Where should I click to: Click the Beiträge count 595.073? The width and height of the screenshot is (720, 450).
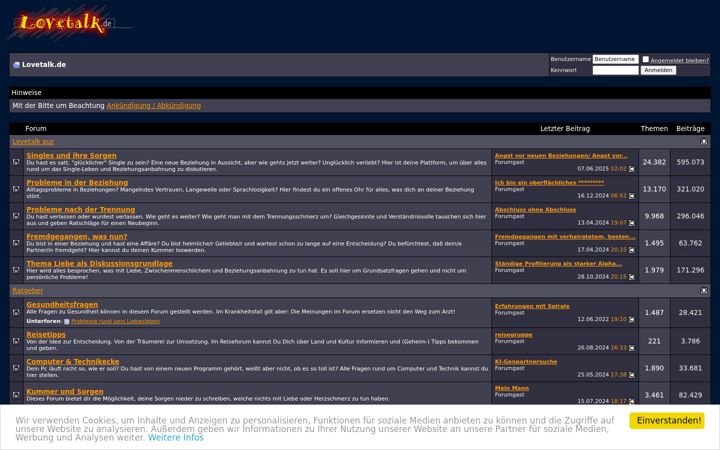(x=690, y=162)
